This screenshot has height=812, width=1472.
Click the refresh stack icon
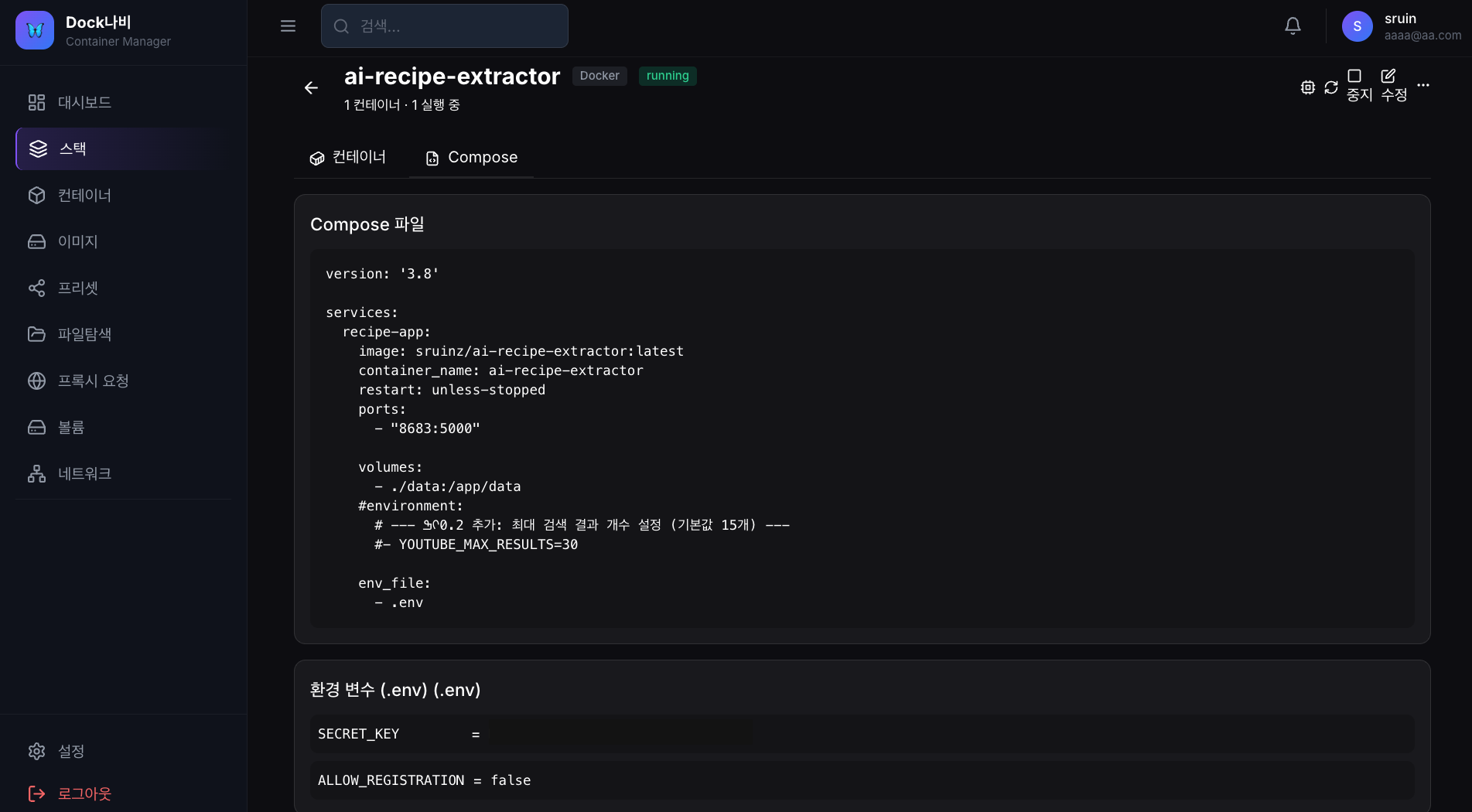1330,87
